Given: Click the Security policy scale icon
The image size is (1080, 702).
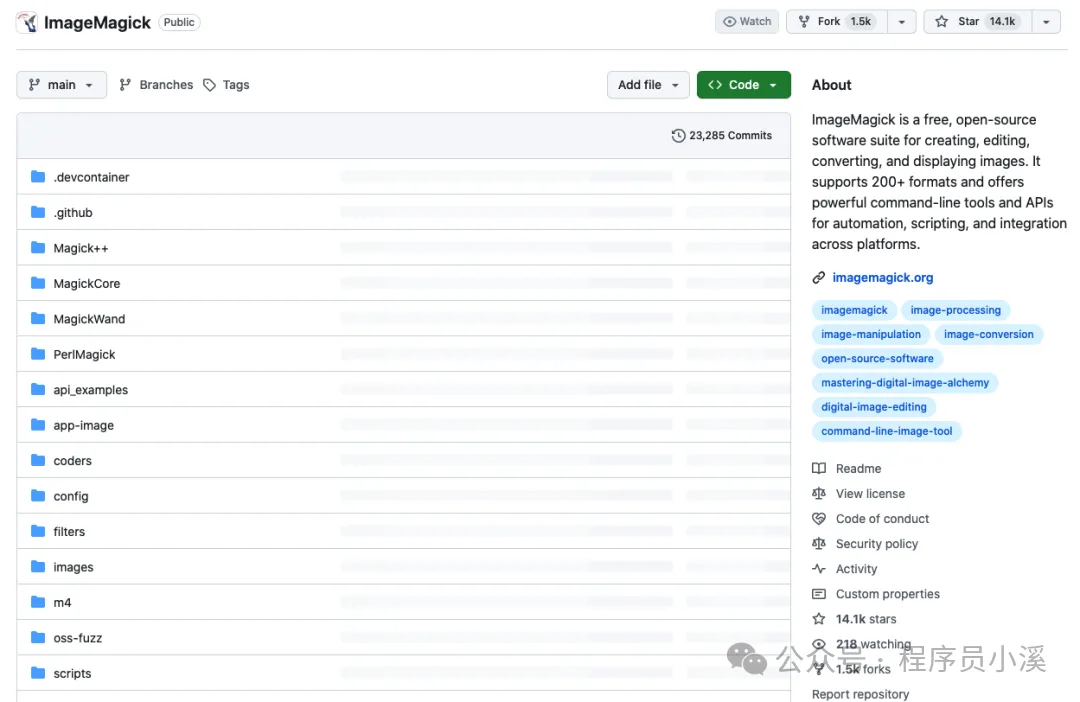Looking at the screenshot, I should click(x=818, y=544).
